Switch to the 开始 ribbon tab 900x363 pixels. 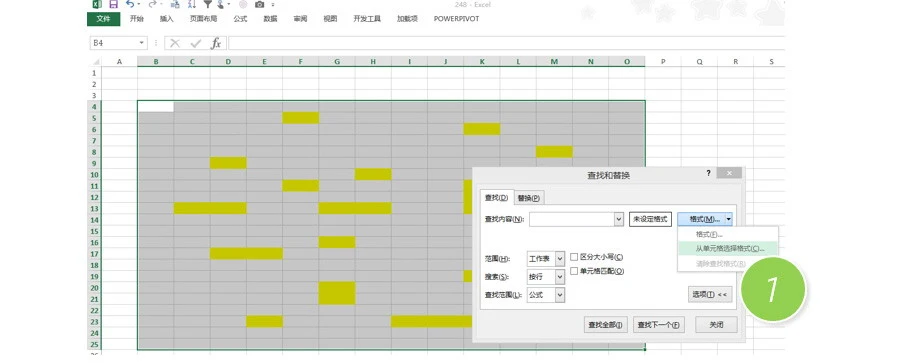[x=137, y=19]
